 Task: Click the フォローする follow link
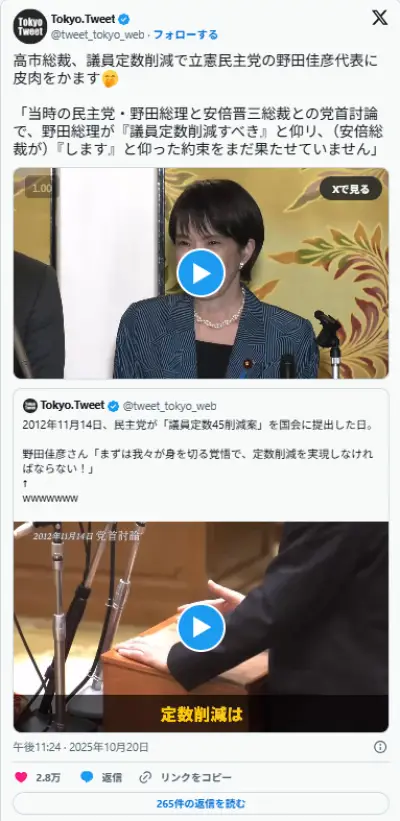[186, 35]
